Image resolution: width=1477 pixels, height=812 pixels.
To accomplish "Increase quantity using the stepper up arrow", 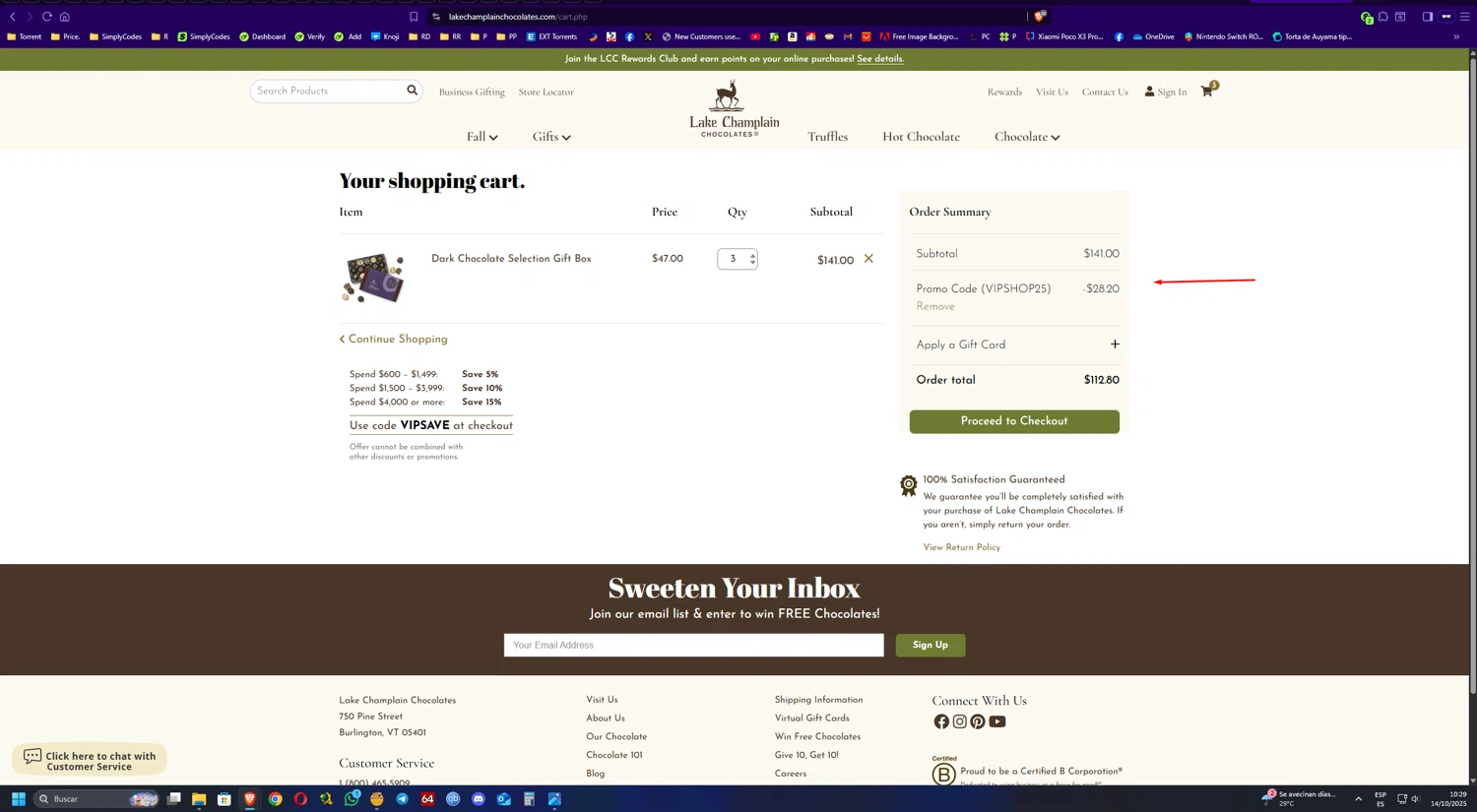I will pyautogui.click(x=752, y=255).
